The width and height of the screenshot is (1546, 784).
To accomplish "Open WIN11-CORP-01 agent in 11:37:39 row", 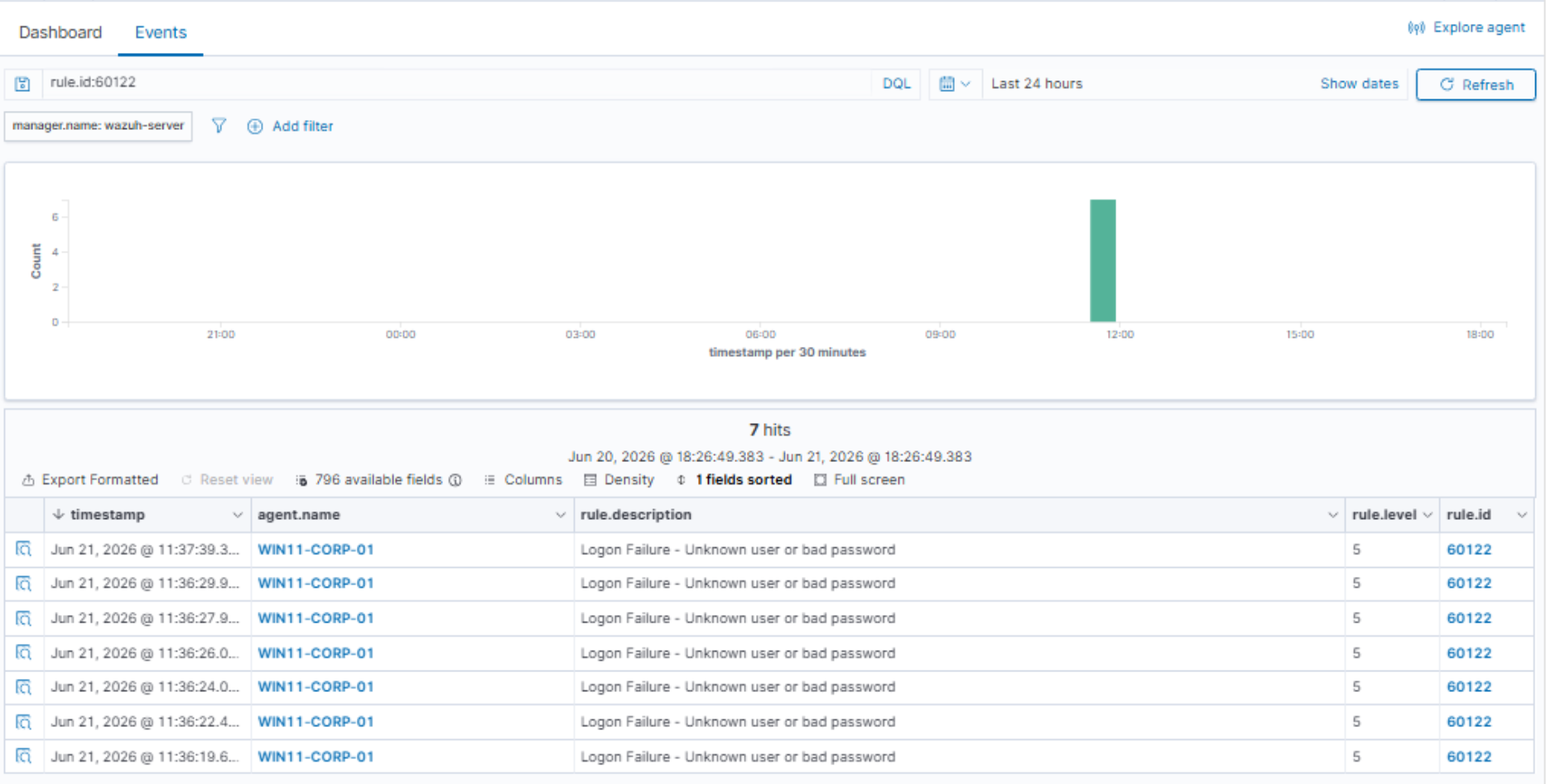I will coord(315,550).
